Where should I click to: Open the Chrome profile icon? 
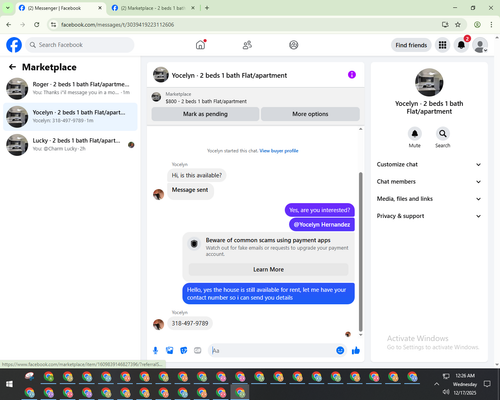477,25
